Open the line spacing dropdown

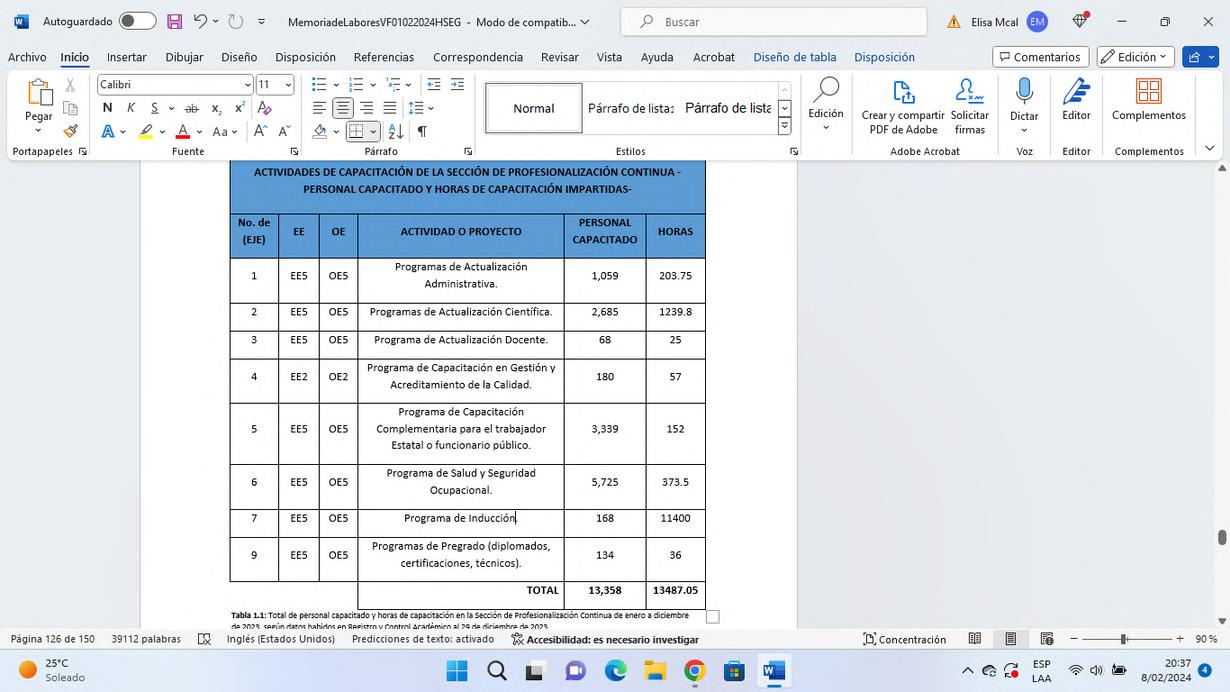[429, 108]
